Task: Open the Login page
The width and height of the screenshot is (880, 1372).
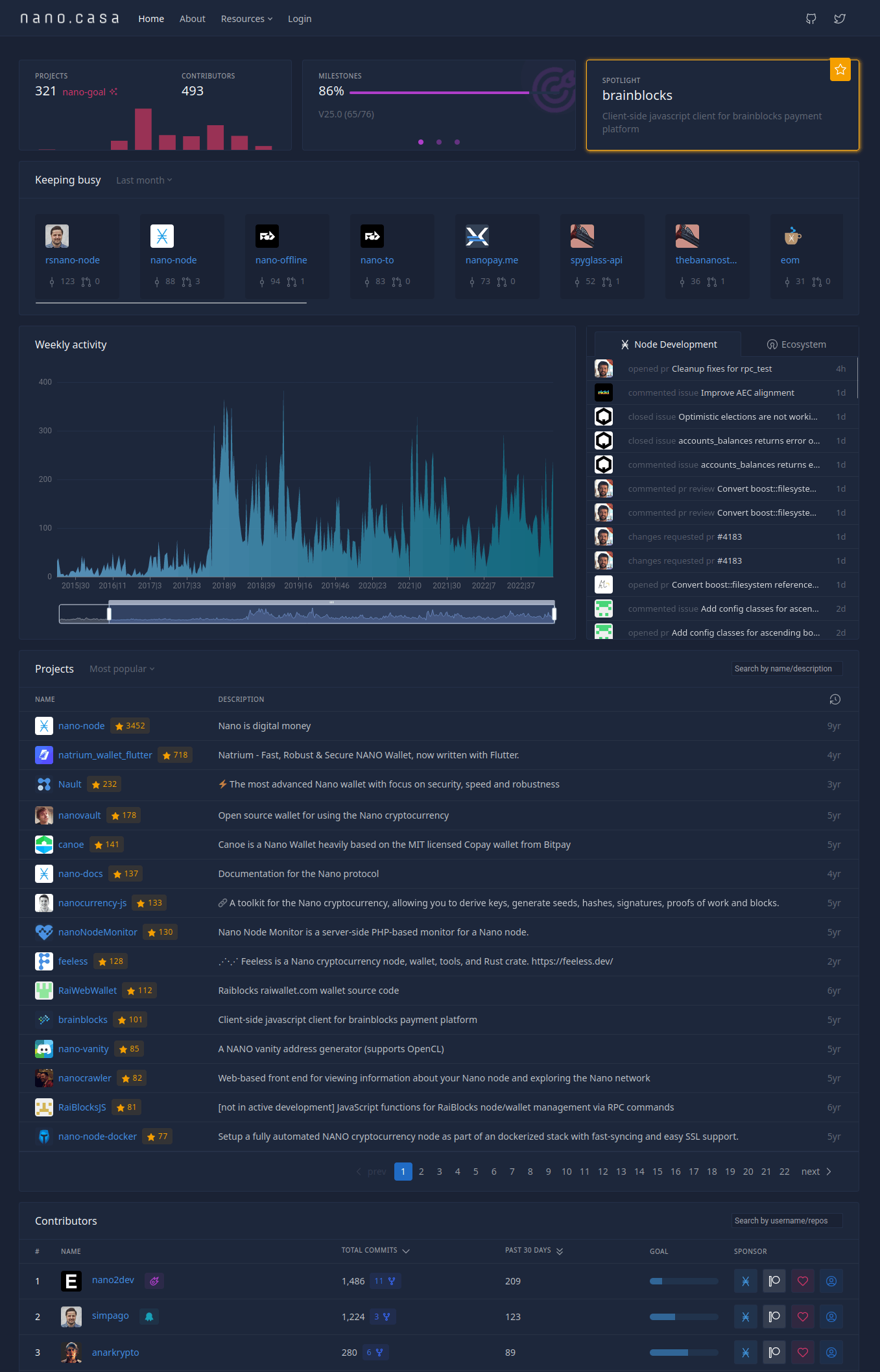Action: point(300,19)
